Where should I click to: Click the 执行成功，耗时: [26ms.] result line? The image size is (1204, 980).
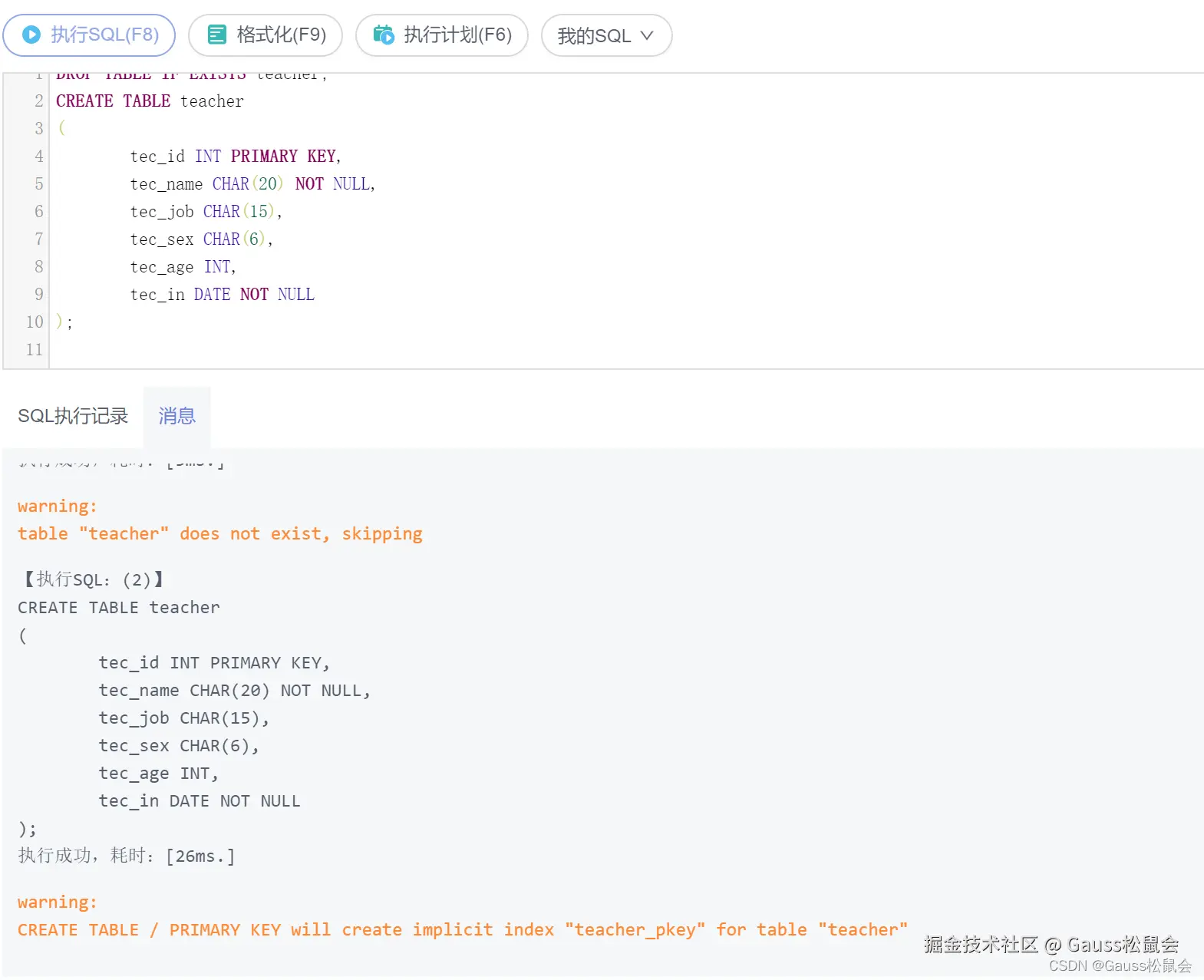coord(127,856)
